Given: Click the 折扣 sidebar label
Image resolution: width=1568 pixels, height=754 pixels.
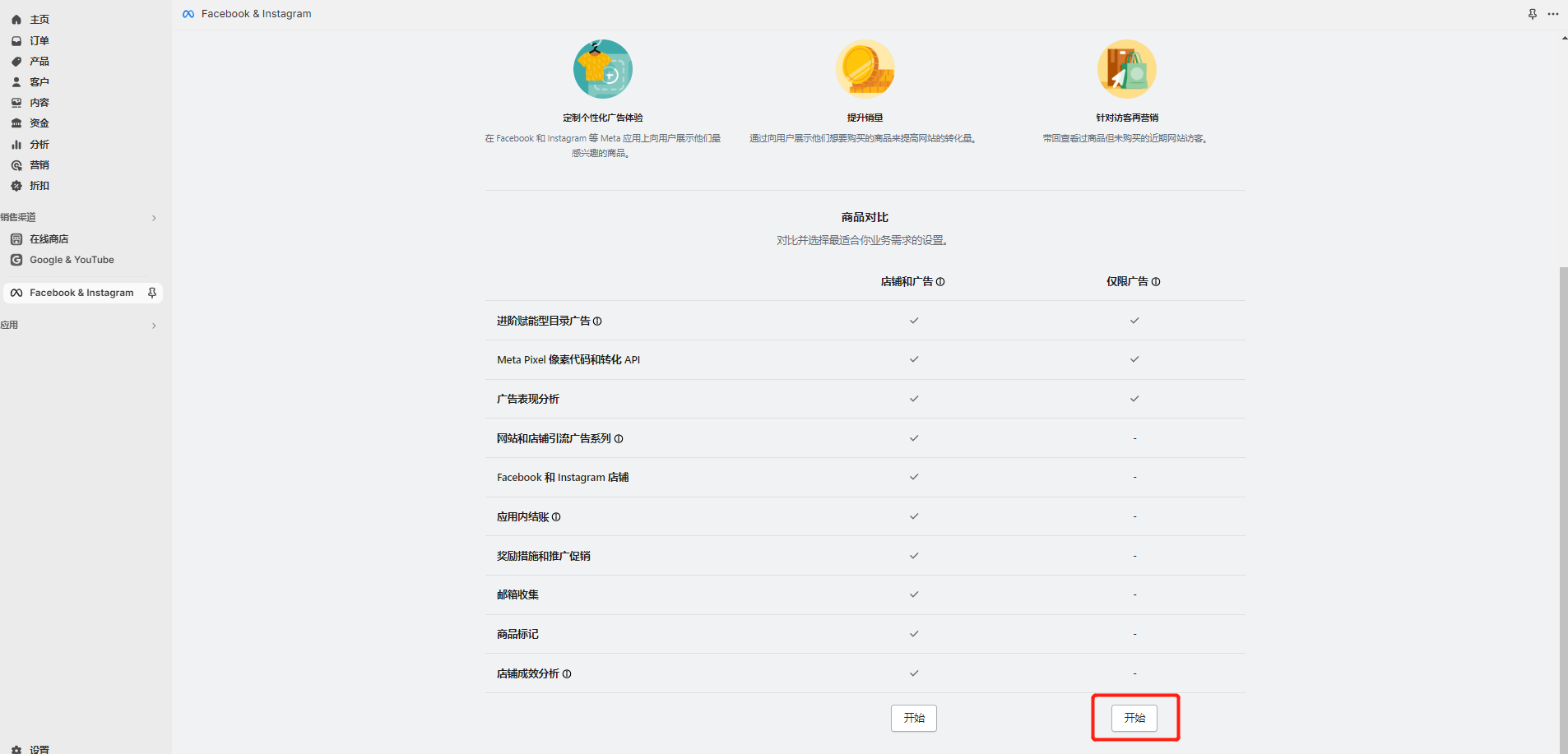Looking at the screenshot, I should (39, 186).
